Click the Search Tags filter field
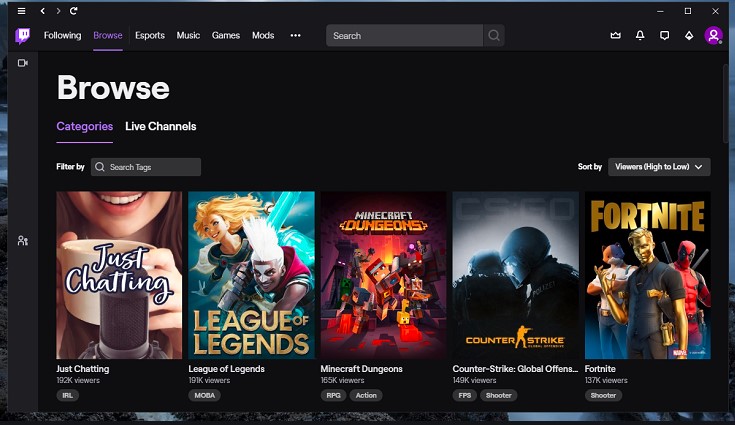The image size is (735, 425). pos(146,167)
